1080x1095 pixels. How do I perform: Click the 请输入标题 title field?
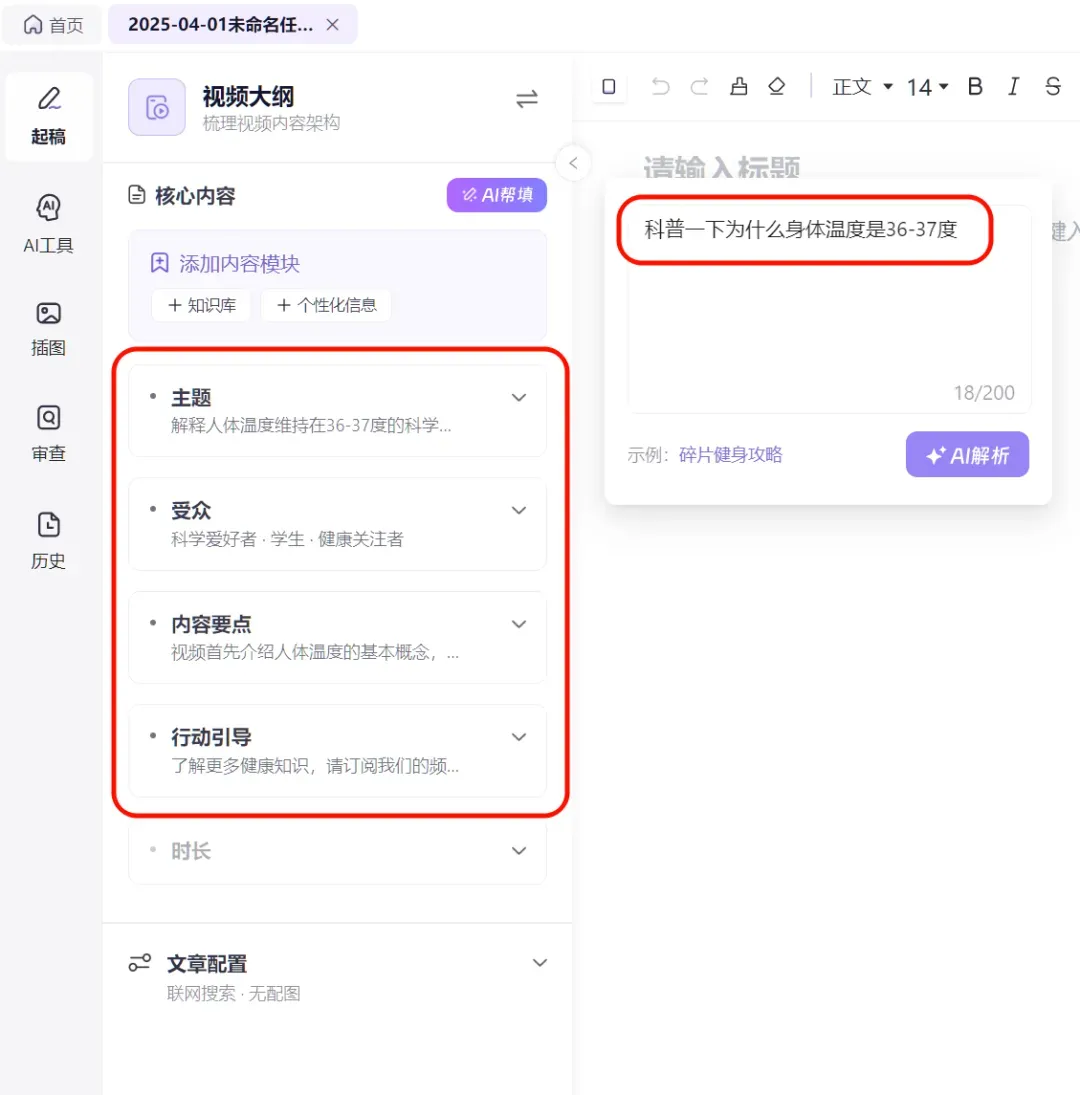pos(721,168)
